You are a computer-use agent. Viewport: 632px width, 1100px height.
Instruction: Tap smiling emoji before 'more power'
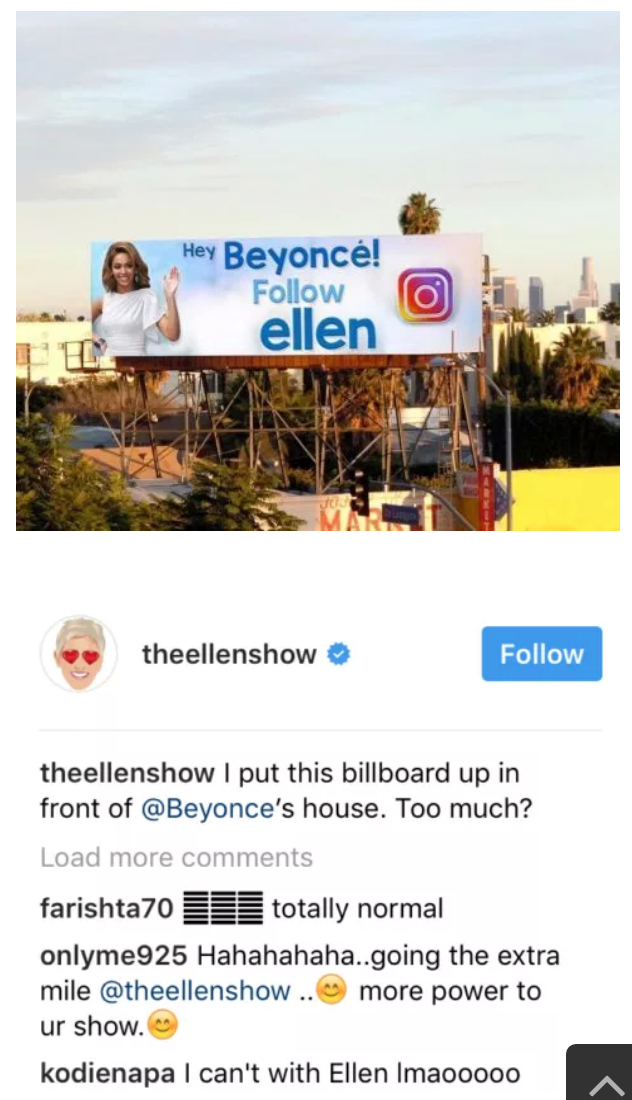(332, 991)
